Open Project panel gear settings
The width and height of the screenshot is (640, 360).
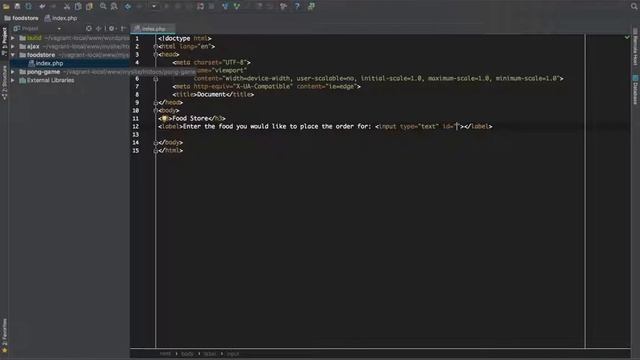111,29
